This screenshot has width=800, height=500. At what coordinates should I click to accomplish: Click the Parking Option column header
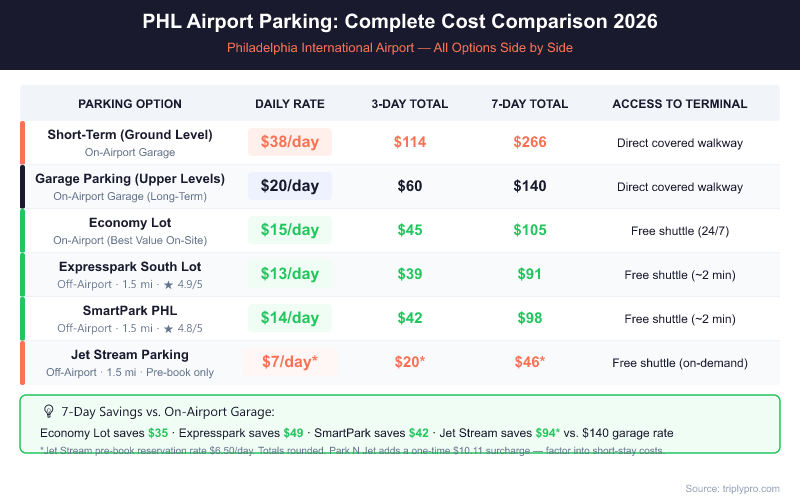pyautogui.click(x=130, y=104)
